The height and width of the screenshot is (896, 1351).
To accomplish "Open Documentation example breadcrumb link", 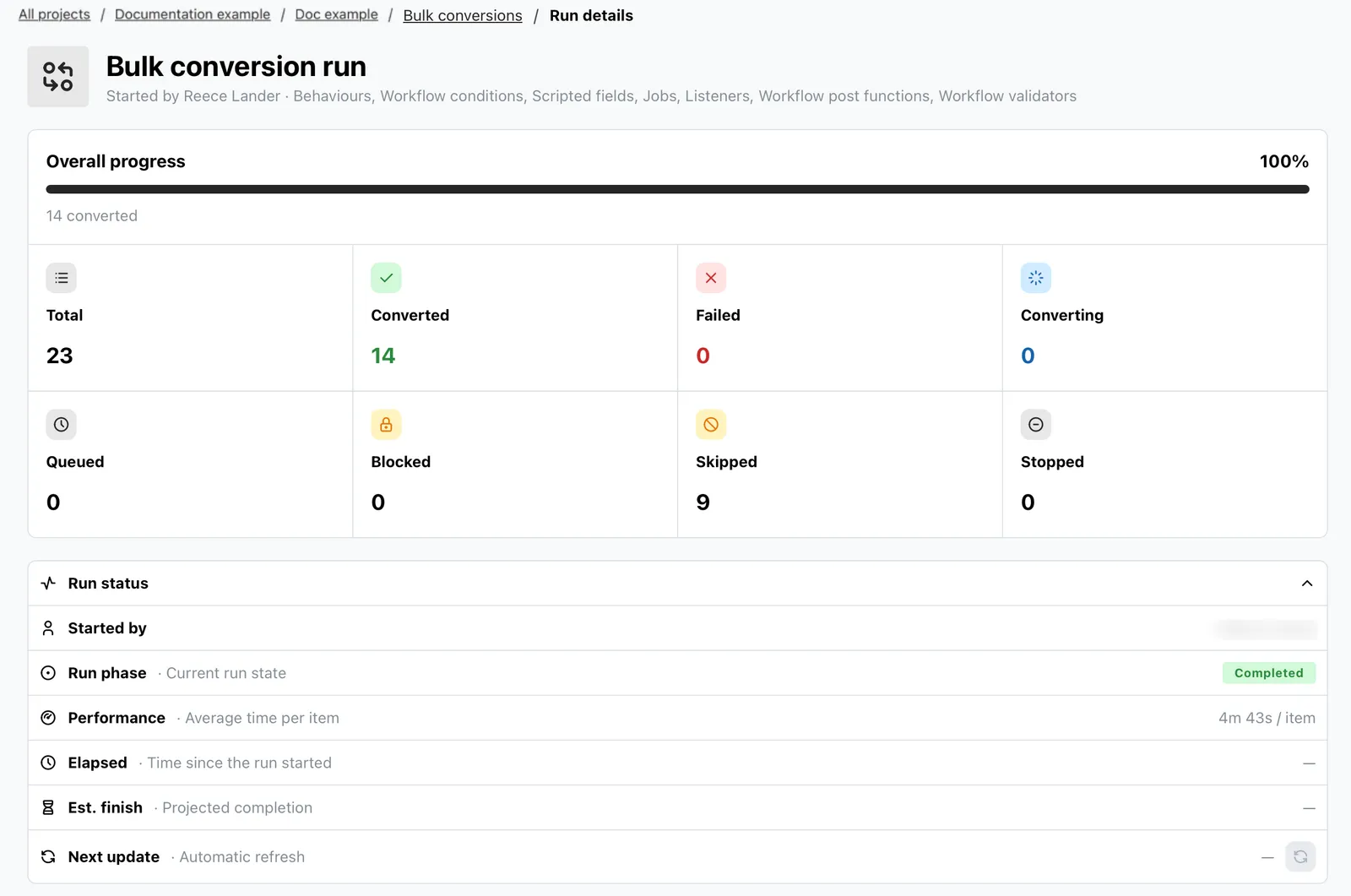I will (193, 14).
